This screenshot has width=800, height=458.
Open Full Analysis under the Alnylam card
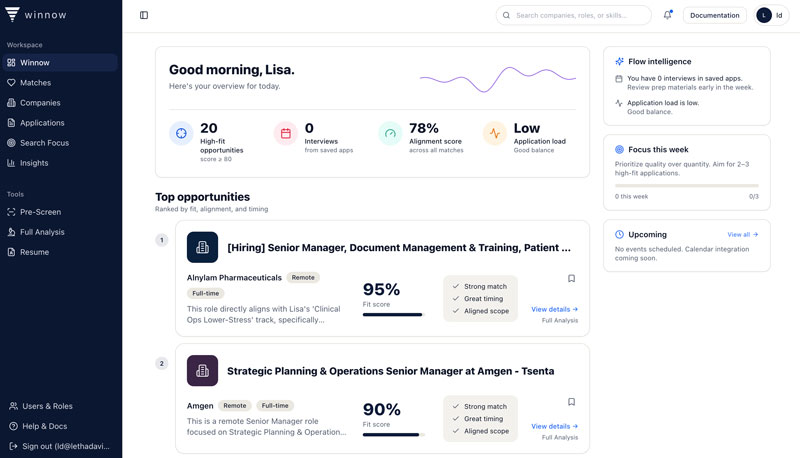(560, 320)
